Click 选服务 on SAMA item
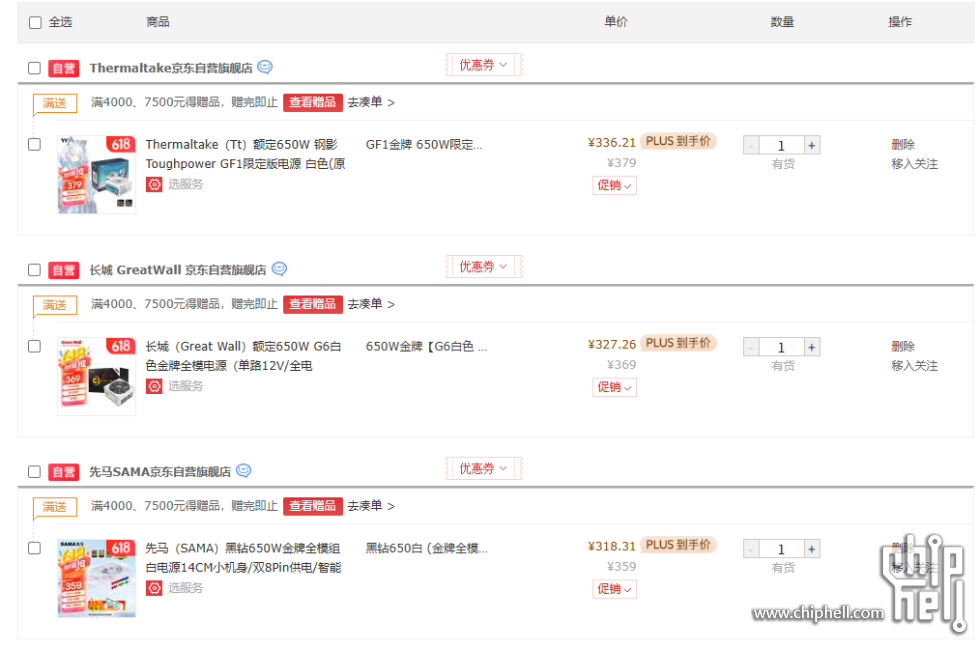Image resolution: width=980 pixels, height=648 pixels. point(186,588)
